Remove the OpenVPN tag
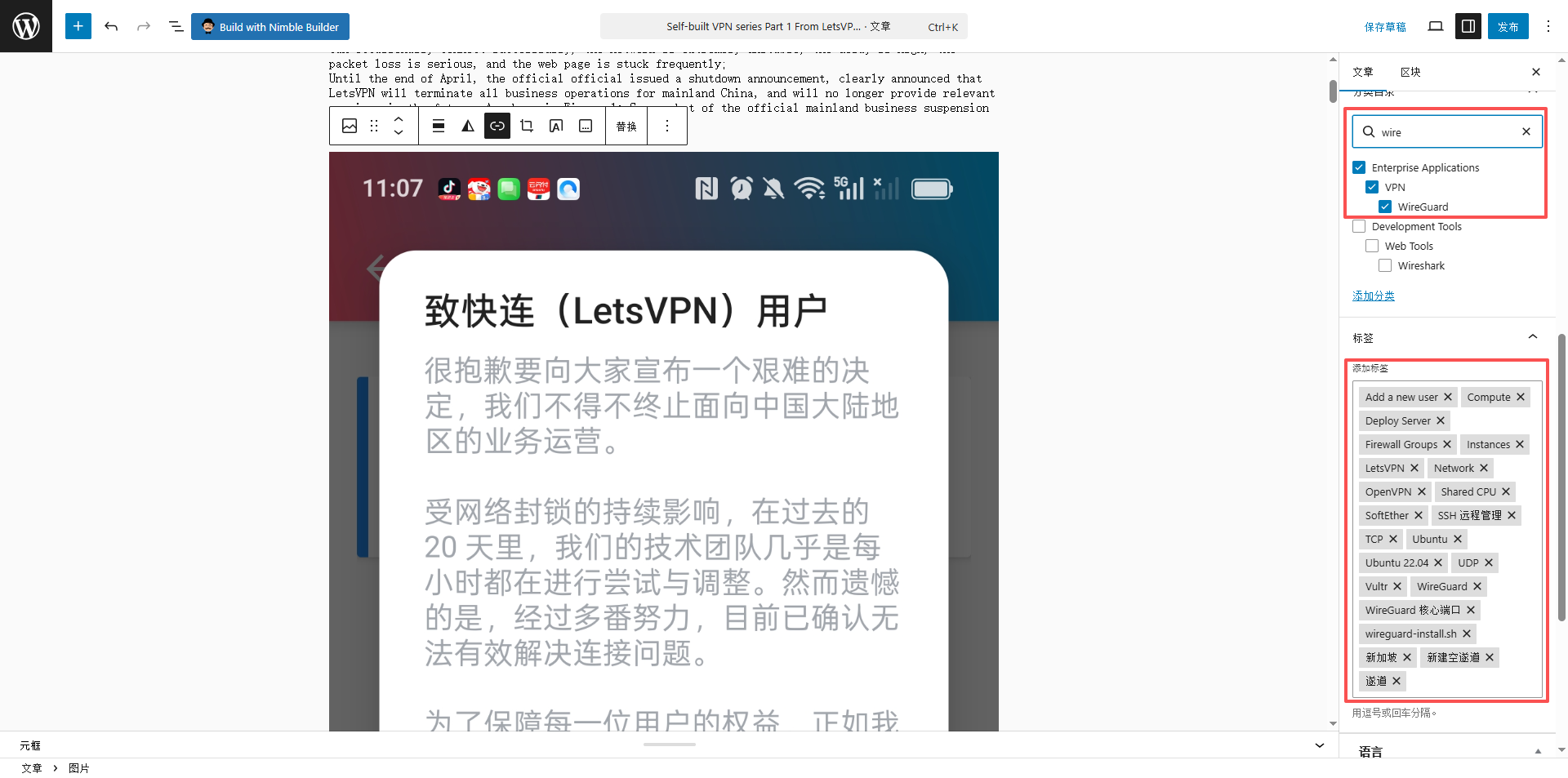This screenshot has width=1568, height=778. pos(1422,492)
